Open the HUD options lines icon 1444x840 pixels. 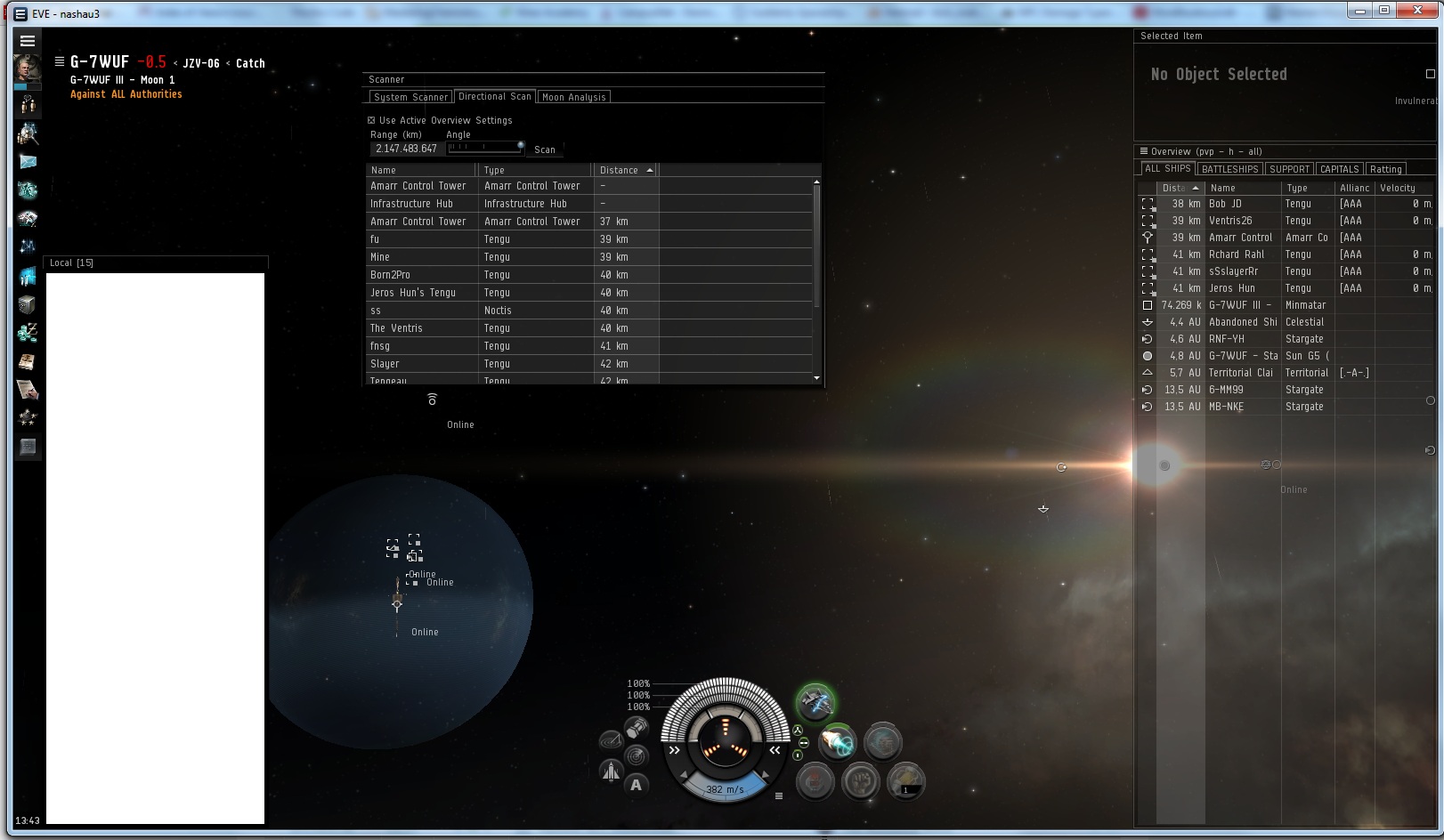[x=779, y=796]
